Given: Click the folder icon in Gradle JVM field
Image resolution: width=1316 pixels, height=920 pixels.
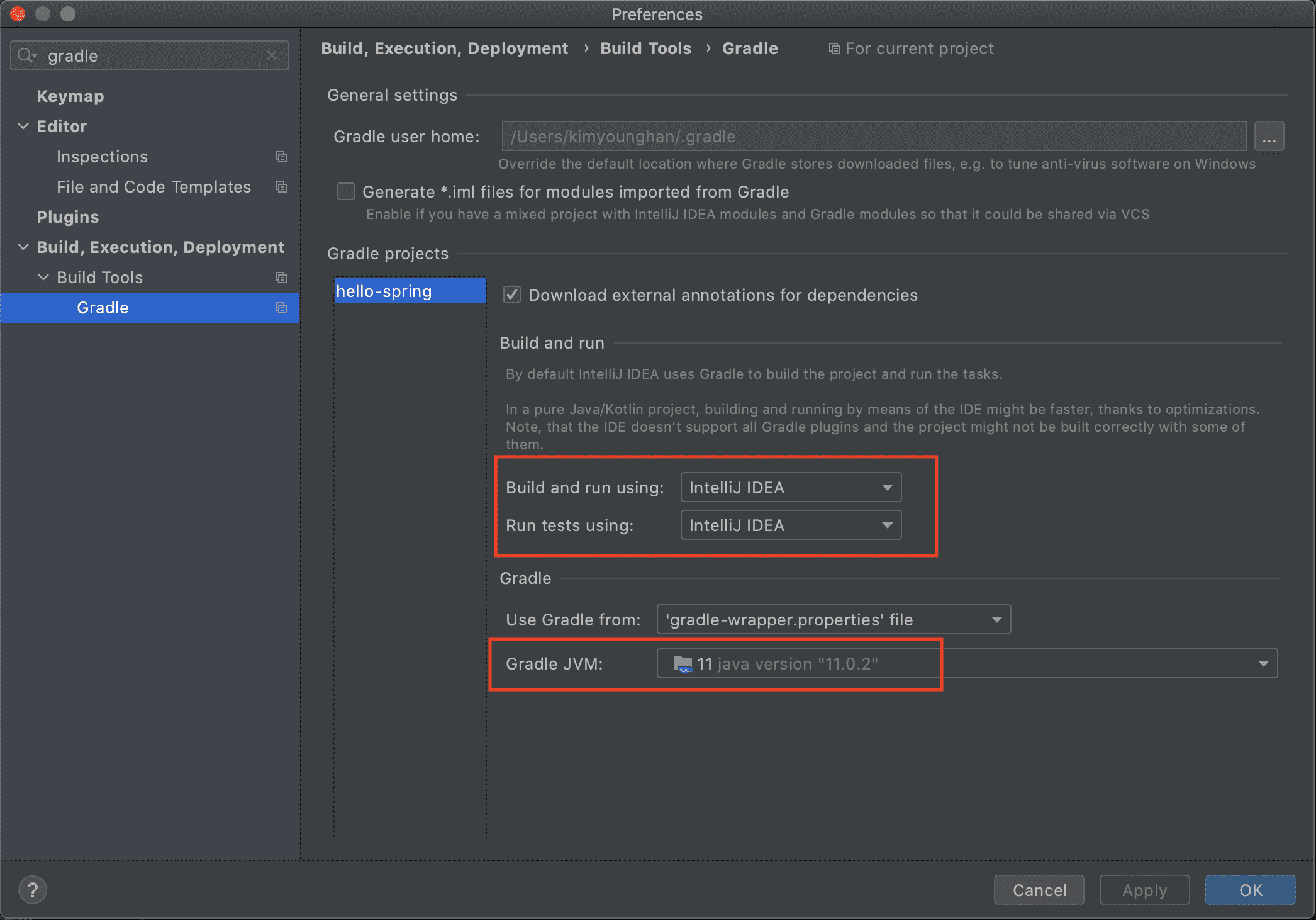Looking at the screenshot, I should click(x=683, y=664).
